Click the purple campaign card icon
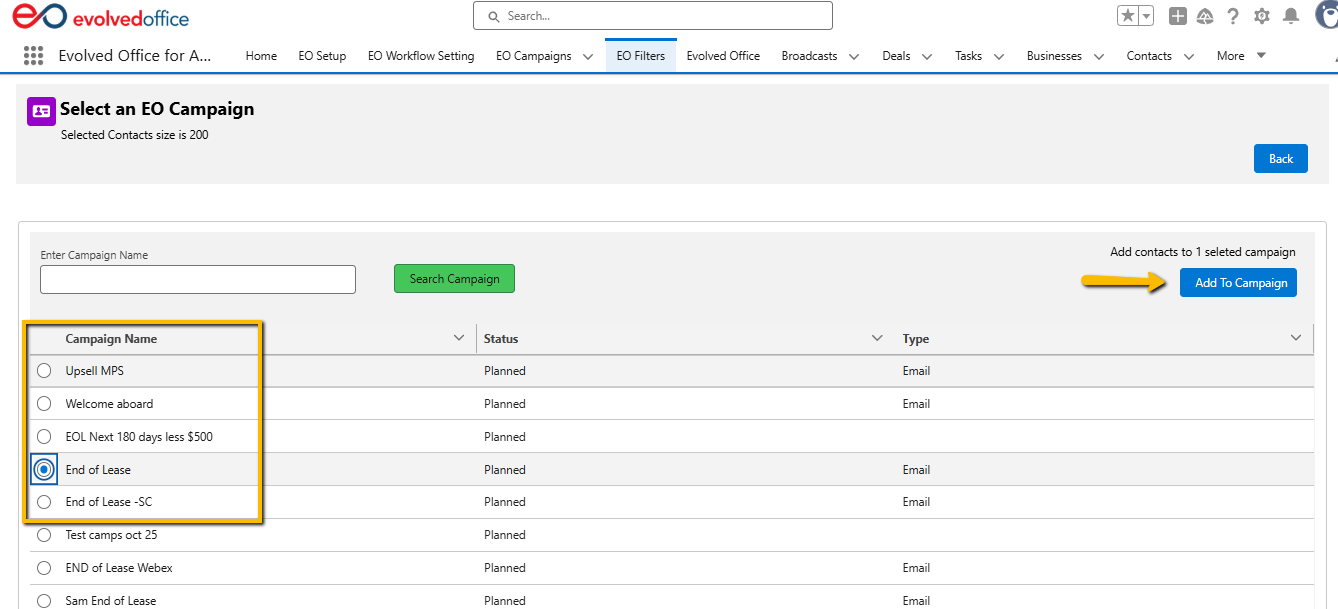Image resolution: width=1338 pixels, height=609 pixels. tap(41, 111)
